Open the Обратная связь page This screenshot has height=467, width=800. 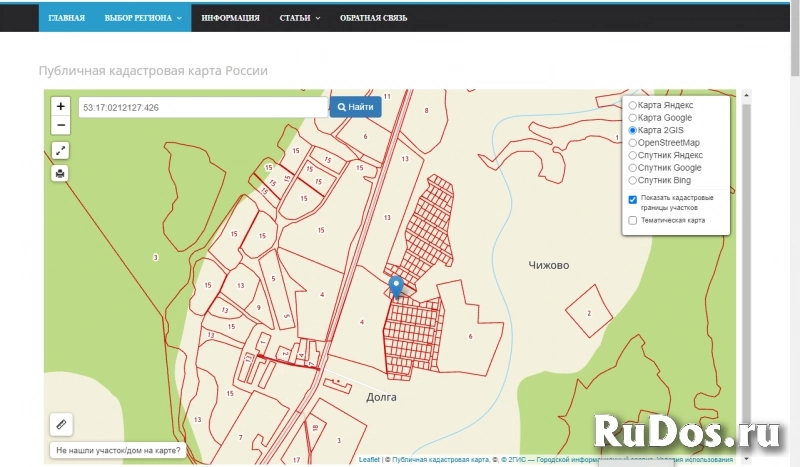pos(373,18)
